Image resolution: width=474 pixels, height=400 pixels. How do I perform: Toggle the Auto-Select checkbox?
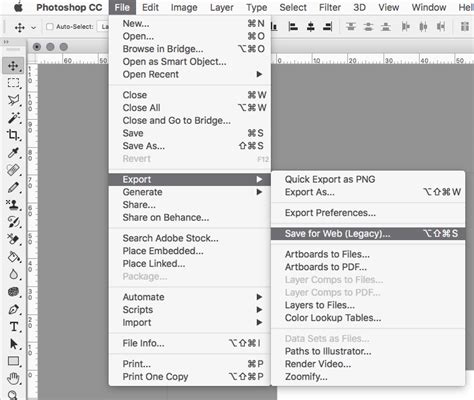tap(49, 27)
